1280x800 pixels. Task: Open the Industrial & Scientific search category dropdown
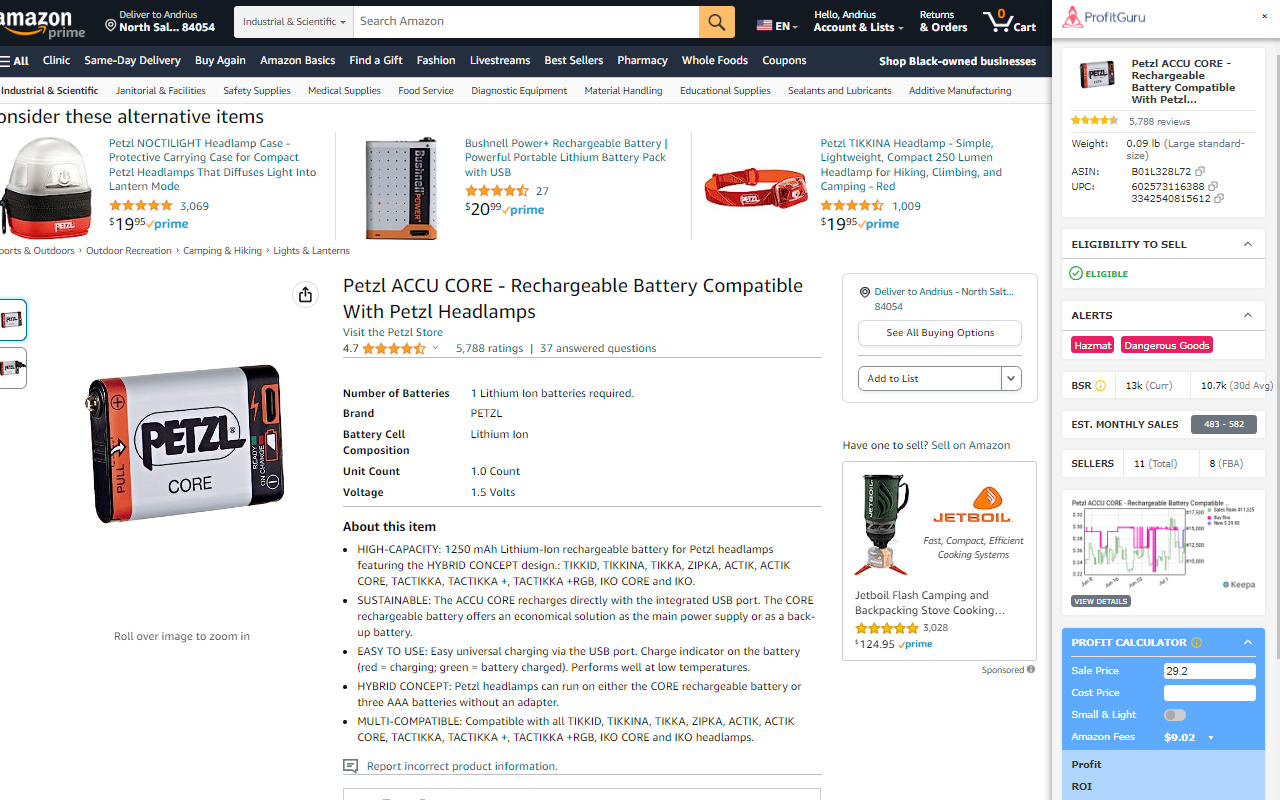(294, 21)
